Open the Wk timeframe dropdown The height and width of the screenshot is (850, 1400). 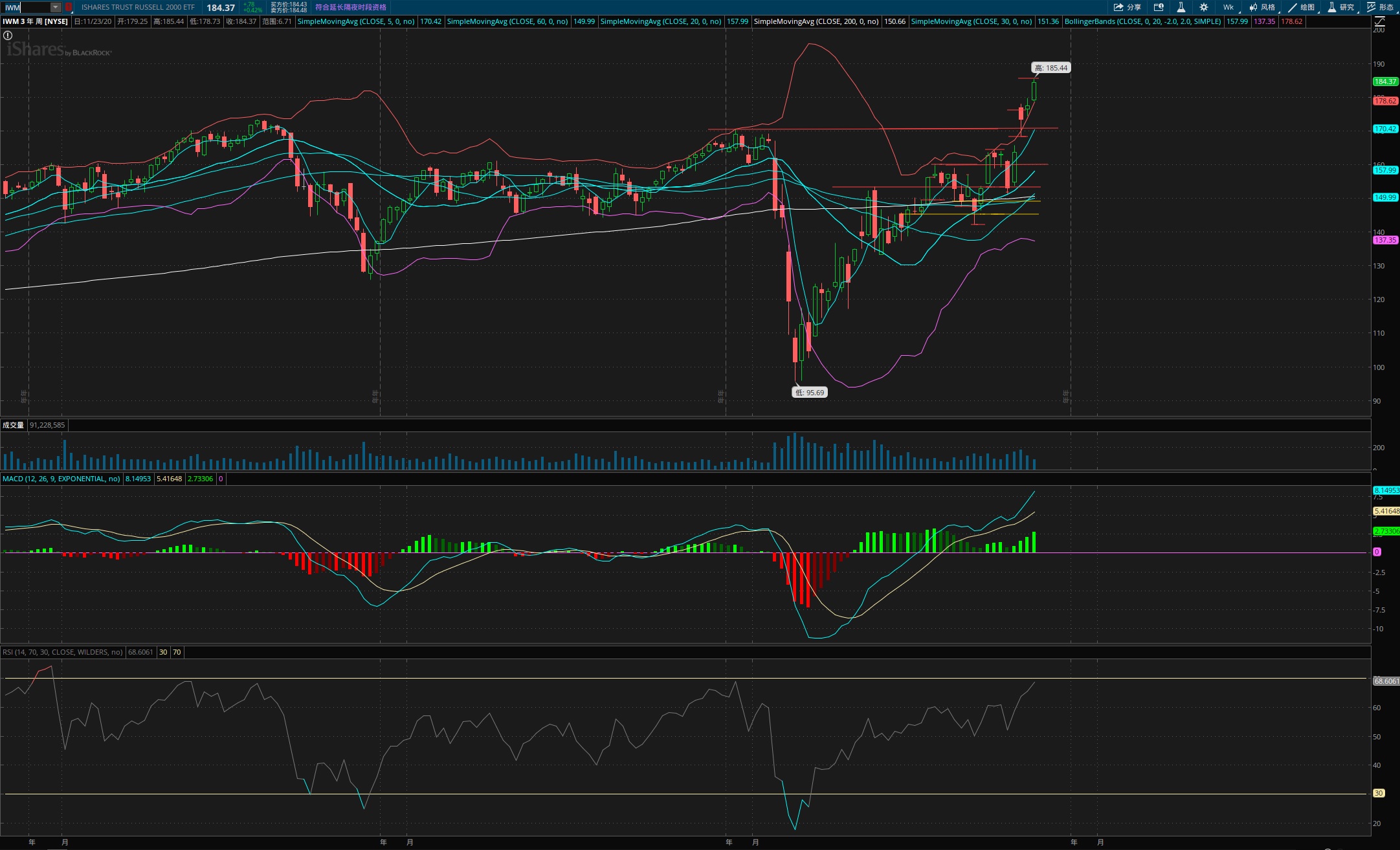click(x=1228, y=7)
